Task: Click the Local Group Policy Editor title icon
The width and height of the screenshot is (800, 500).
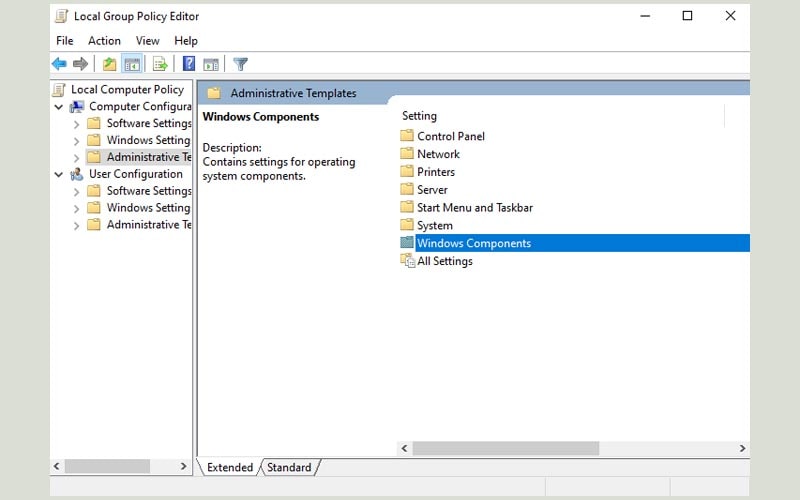Action: point(61,16)
